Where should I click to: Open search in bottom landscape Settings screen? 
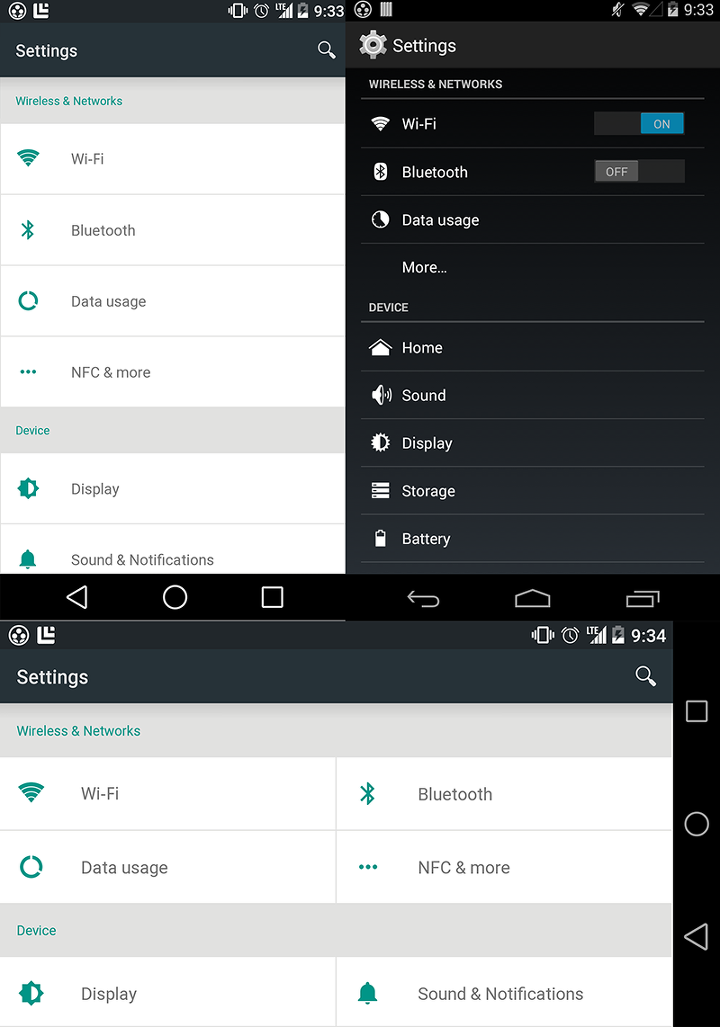[x=645, y=676]
